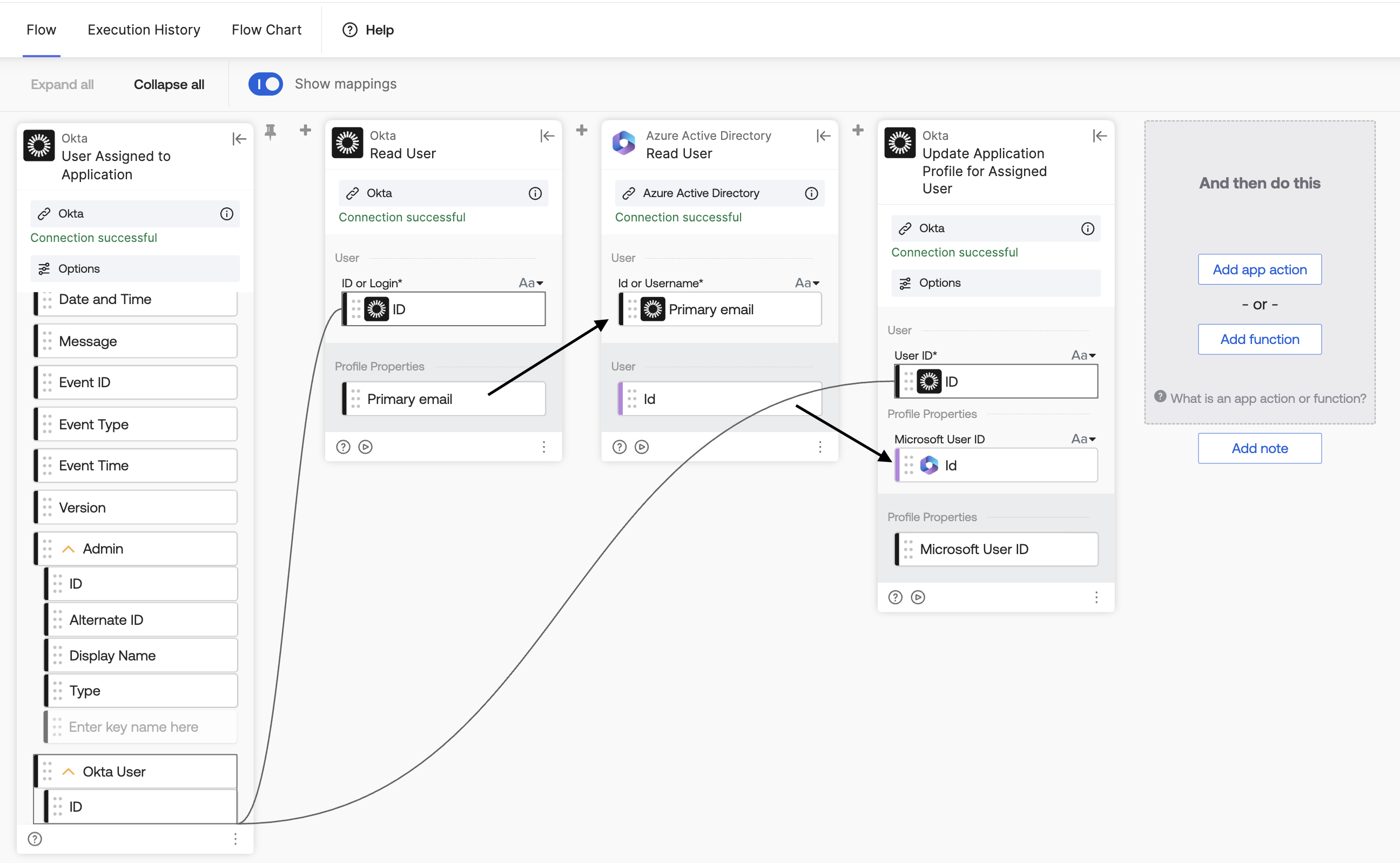Open help for Okta Read User card
The width and height of the screenshot is (1400, 863).
343,447
